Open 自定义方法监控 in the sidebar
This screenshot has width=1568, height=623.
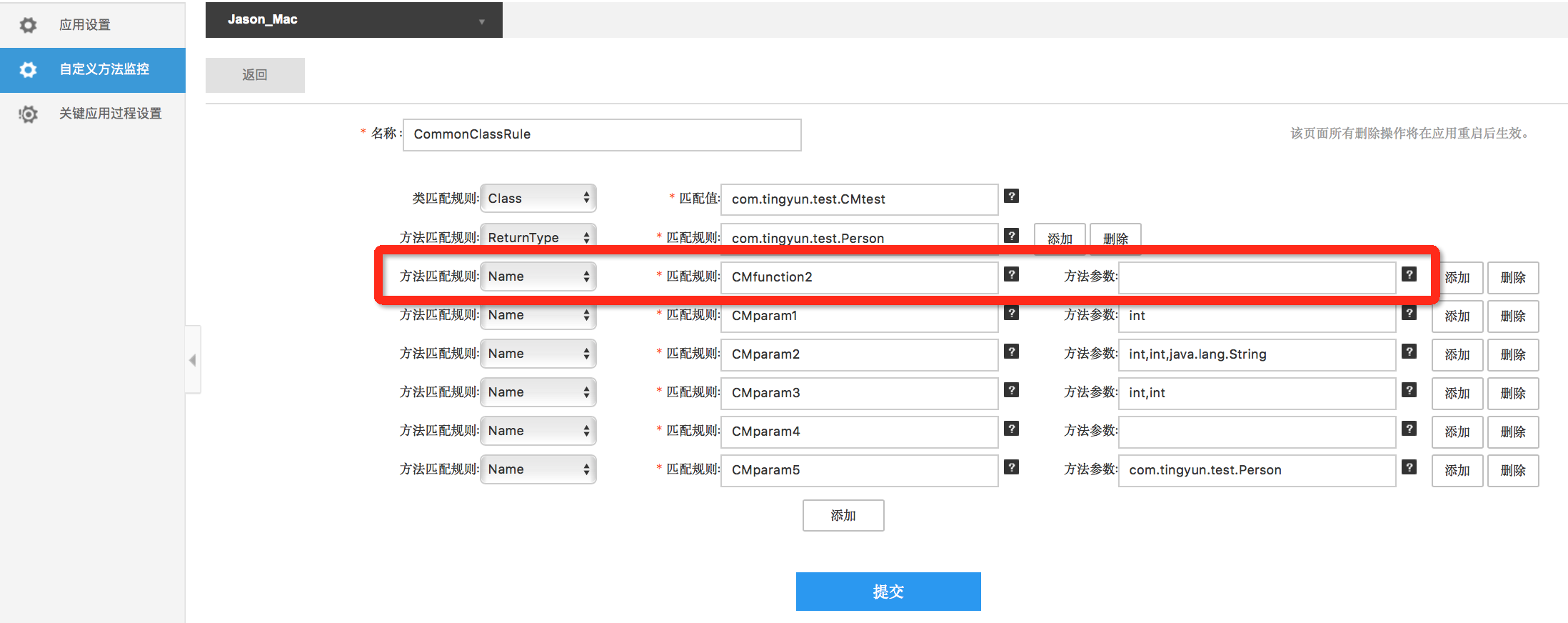[104, 69]
